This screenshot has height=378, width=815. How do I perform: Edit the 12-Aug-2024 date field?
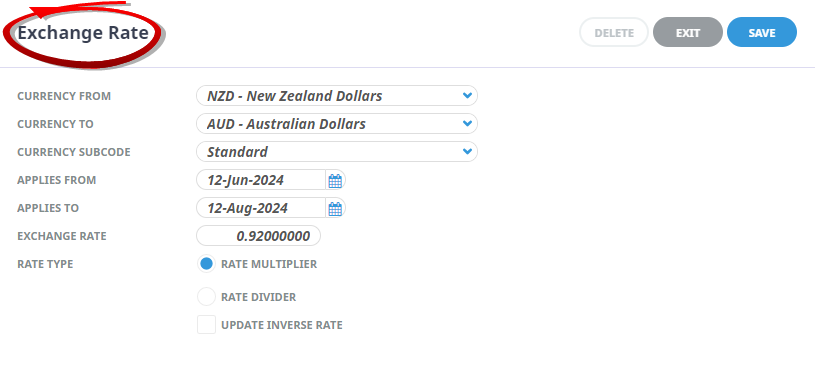click(x=261, y=208)
